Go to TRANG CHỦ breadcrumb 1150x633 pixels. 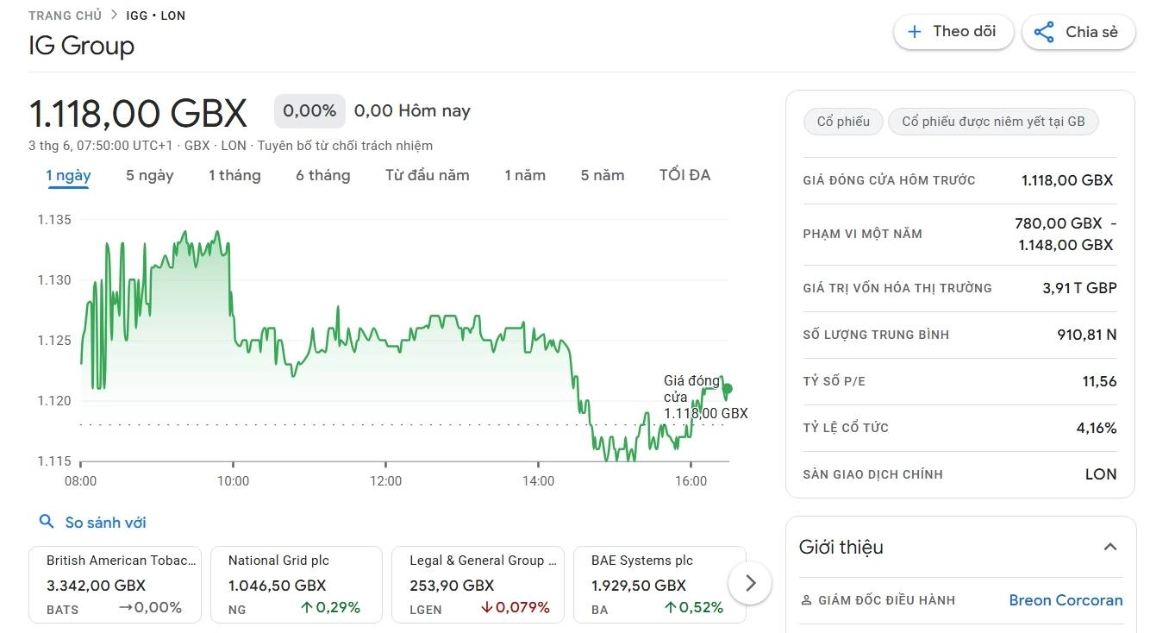coord(65,15)
